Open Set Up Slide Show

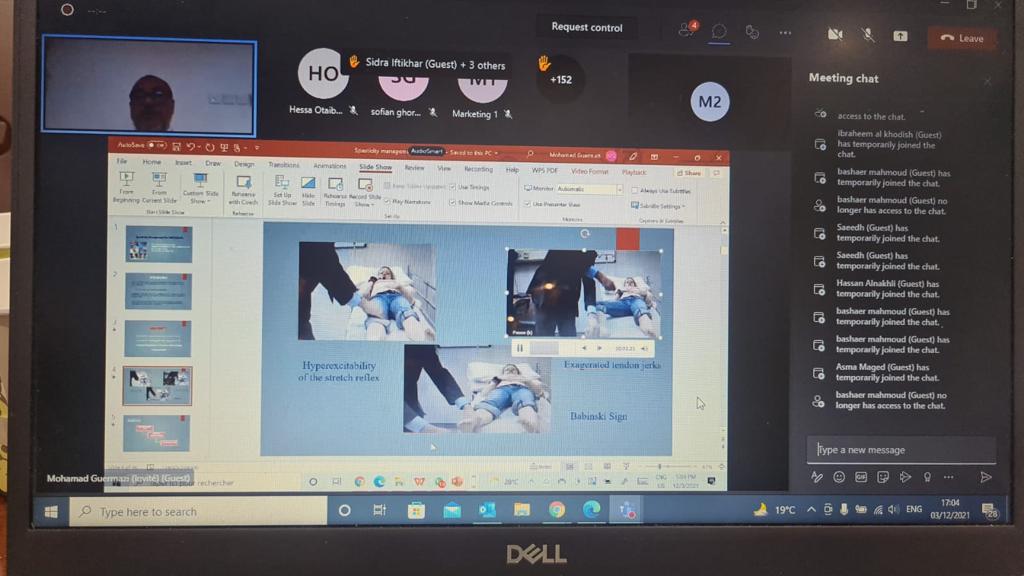click(x=282, y=191)
